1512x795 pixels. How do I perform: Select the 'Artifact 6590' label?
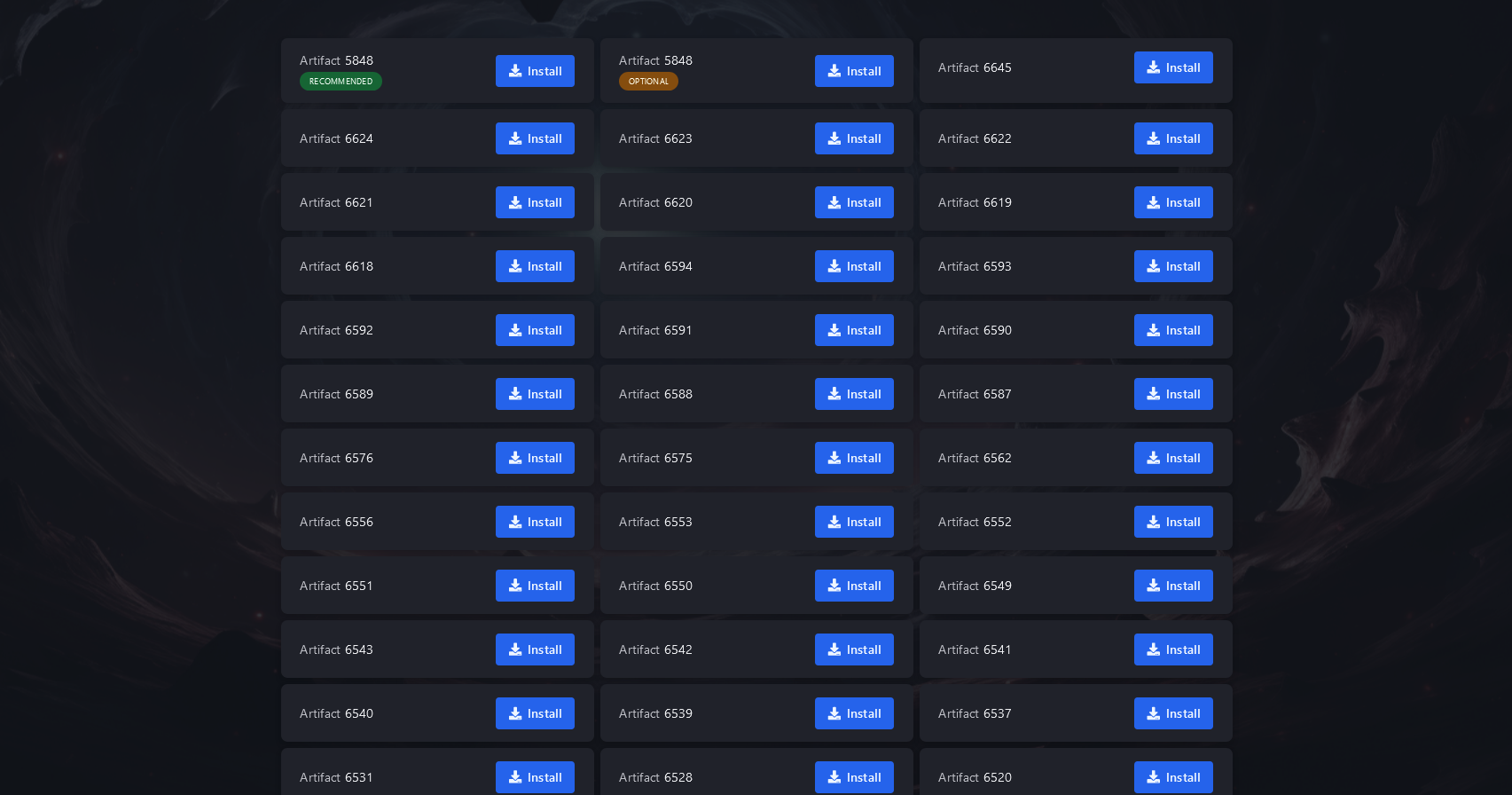coord(975,330)
